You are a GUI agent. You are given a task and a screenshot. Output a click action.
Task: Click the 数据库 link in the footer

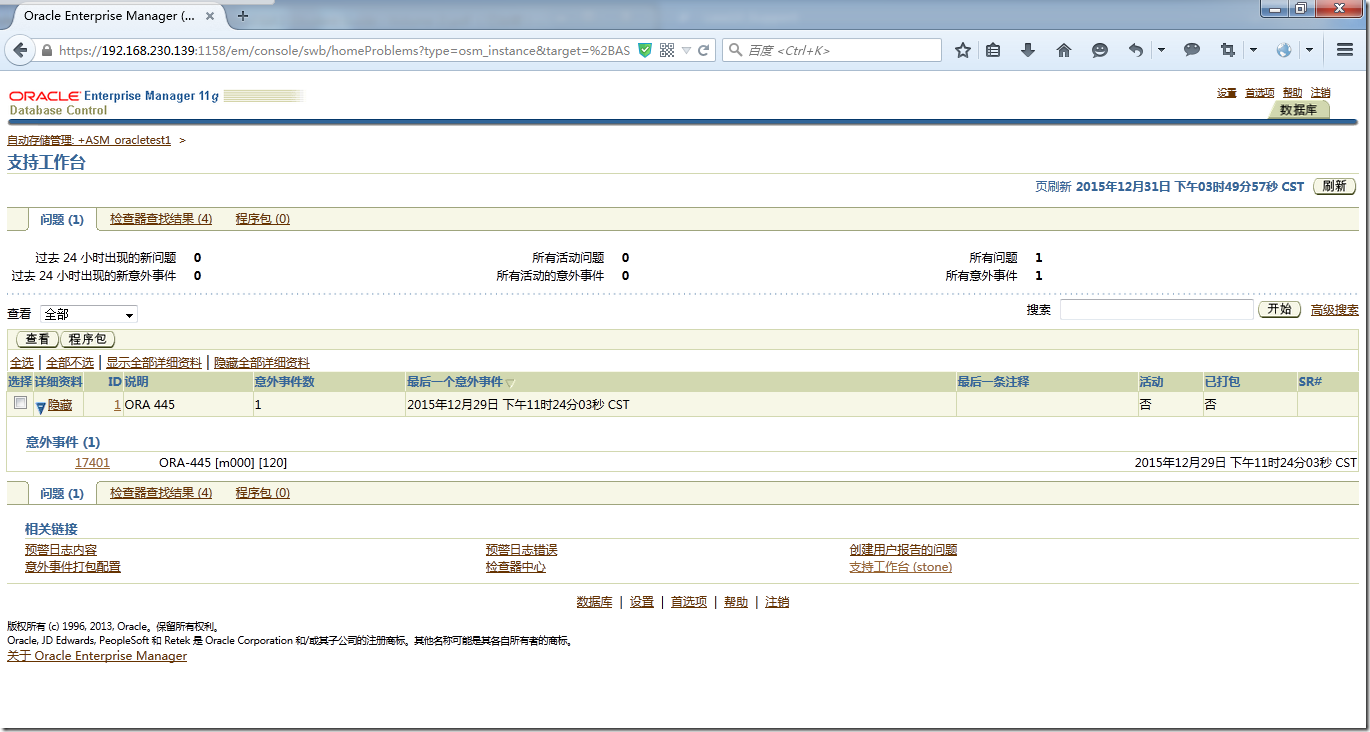coord(595,602)
